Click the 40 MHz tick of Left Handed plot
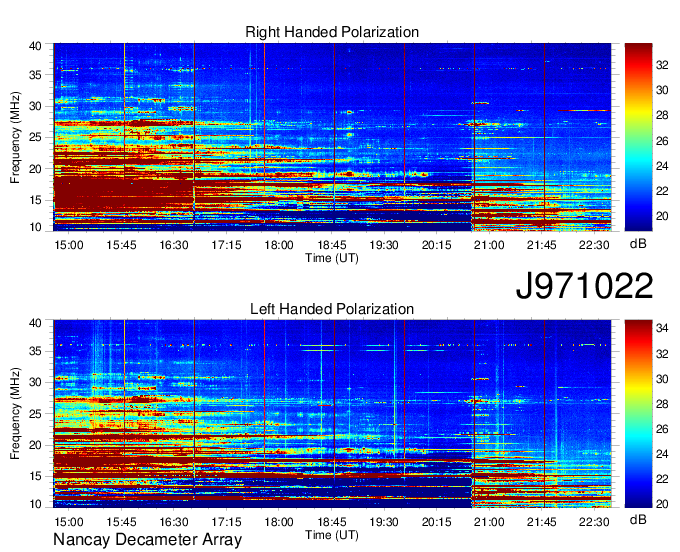Screen dimensions: 680x552 [x=35, y=323]
